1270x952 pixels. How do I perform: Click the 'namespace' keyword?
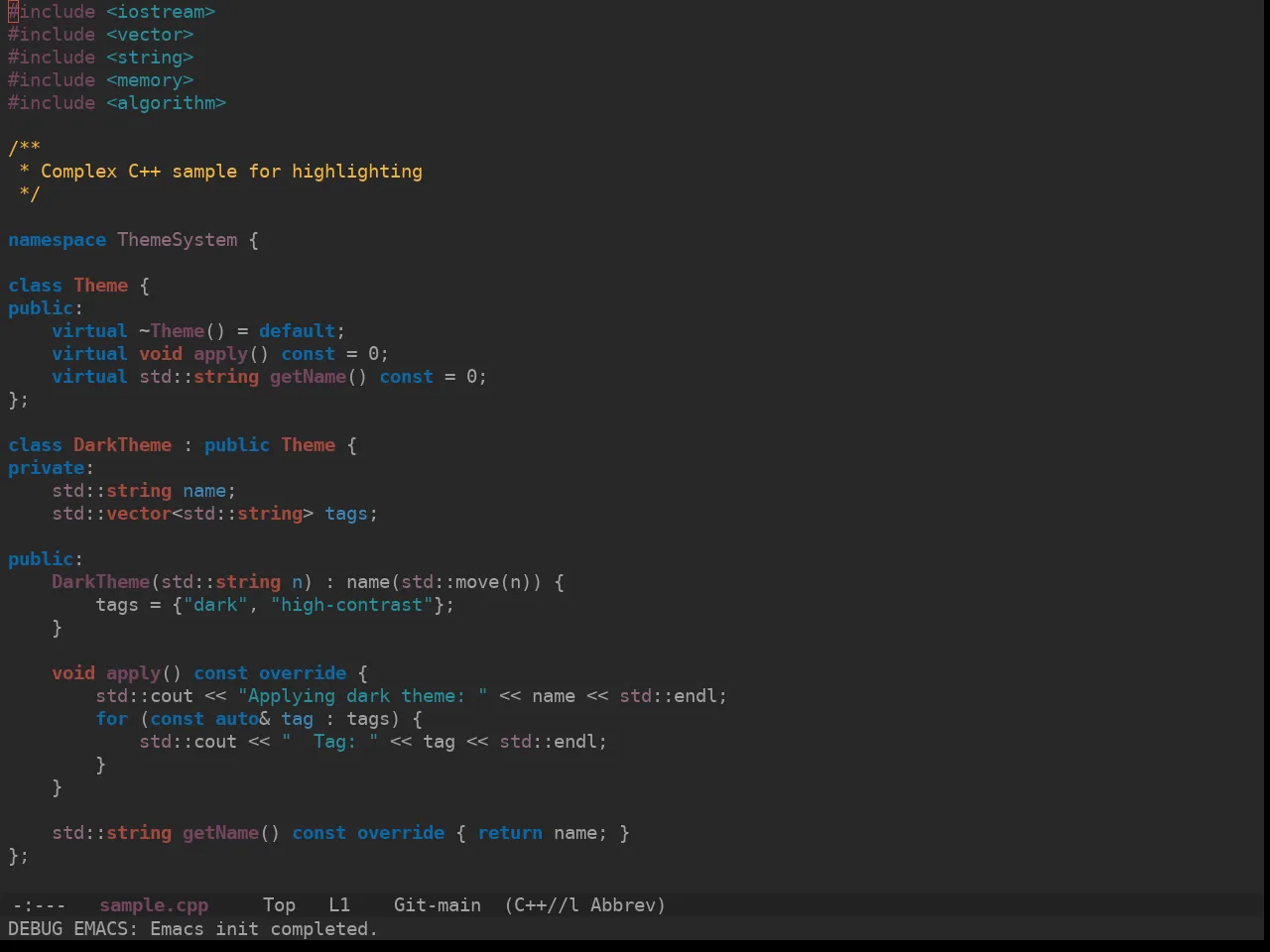[x=57, y=240]
